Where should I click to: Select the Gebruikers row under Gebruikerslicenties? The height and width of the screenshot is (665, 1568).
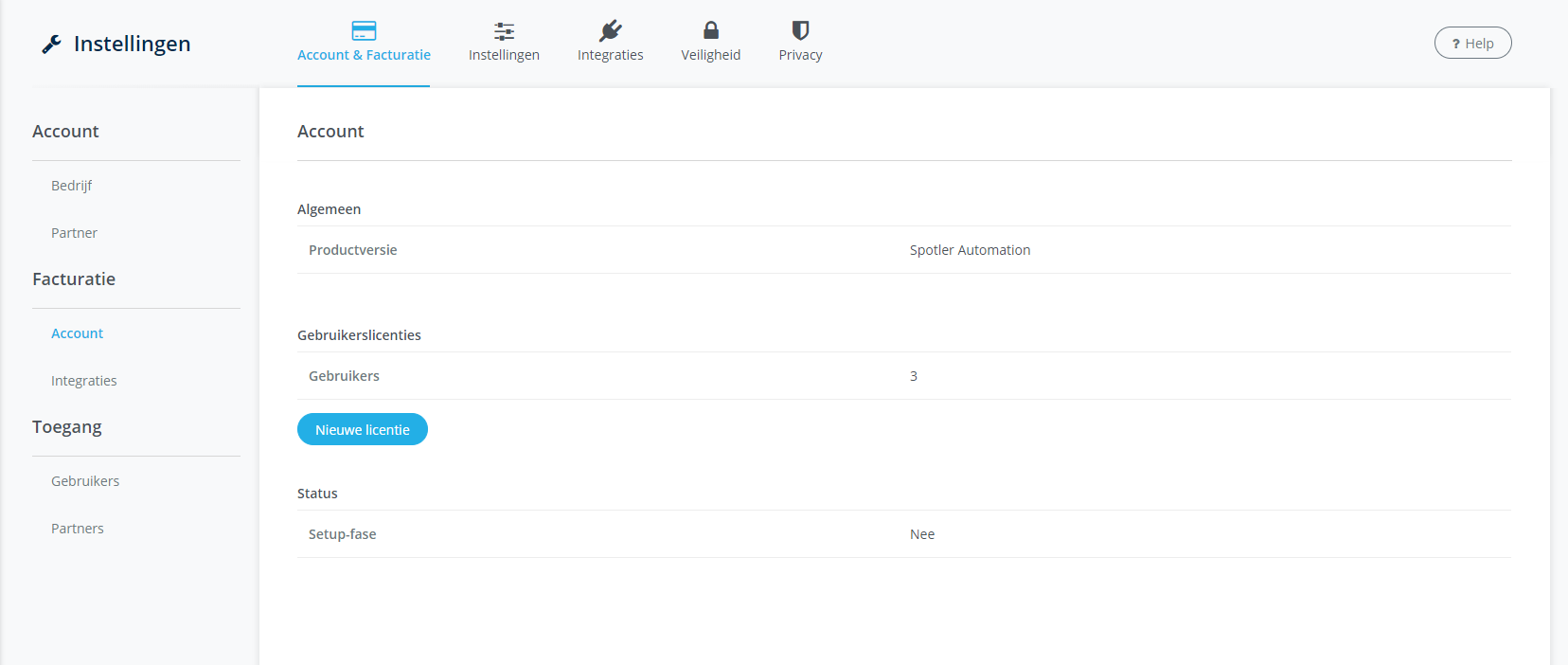tap(344, 376)
